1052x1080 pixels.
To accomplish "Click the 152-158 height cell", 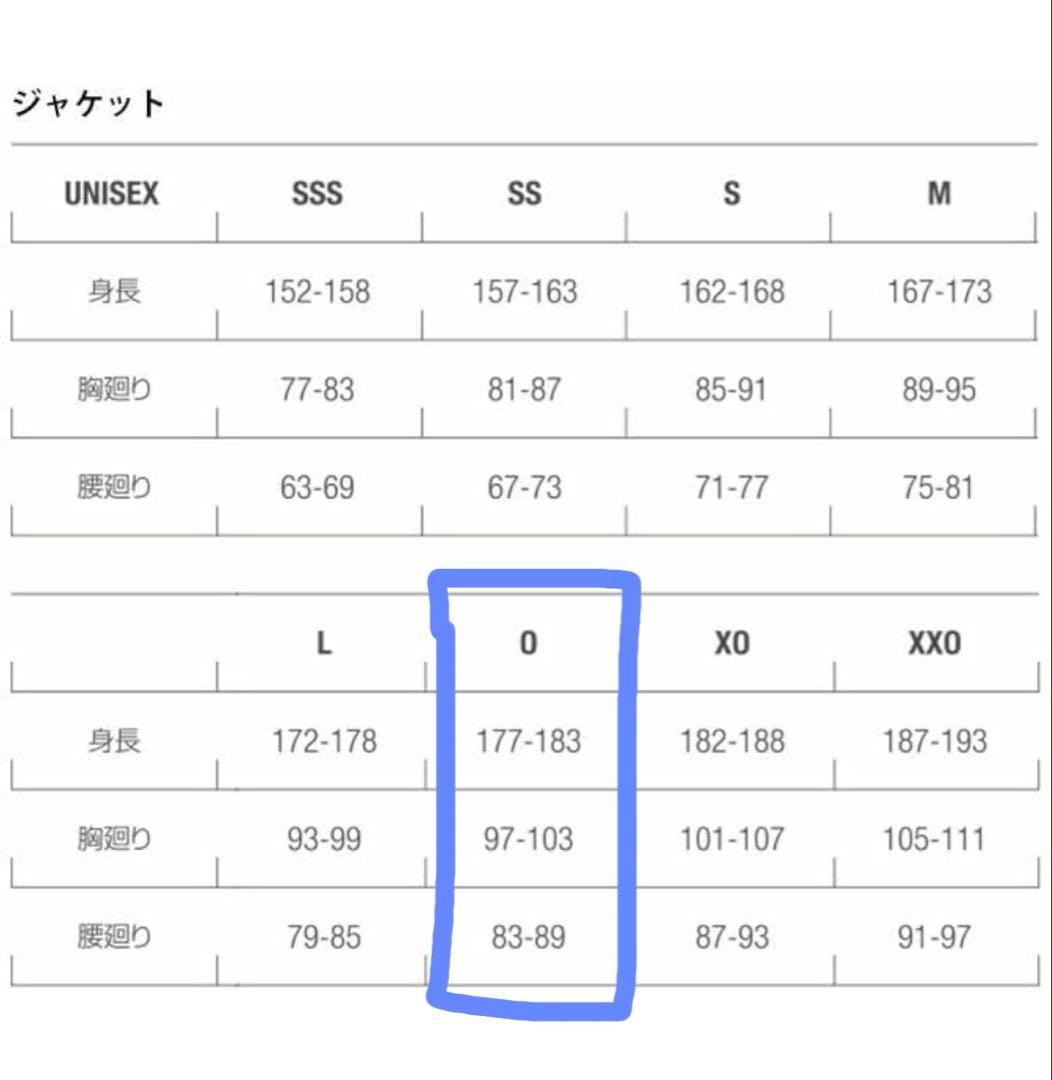I will 320,292.
